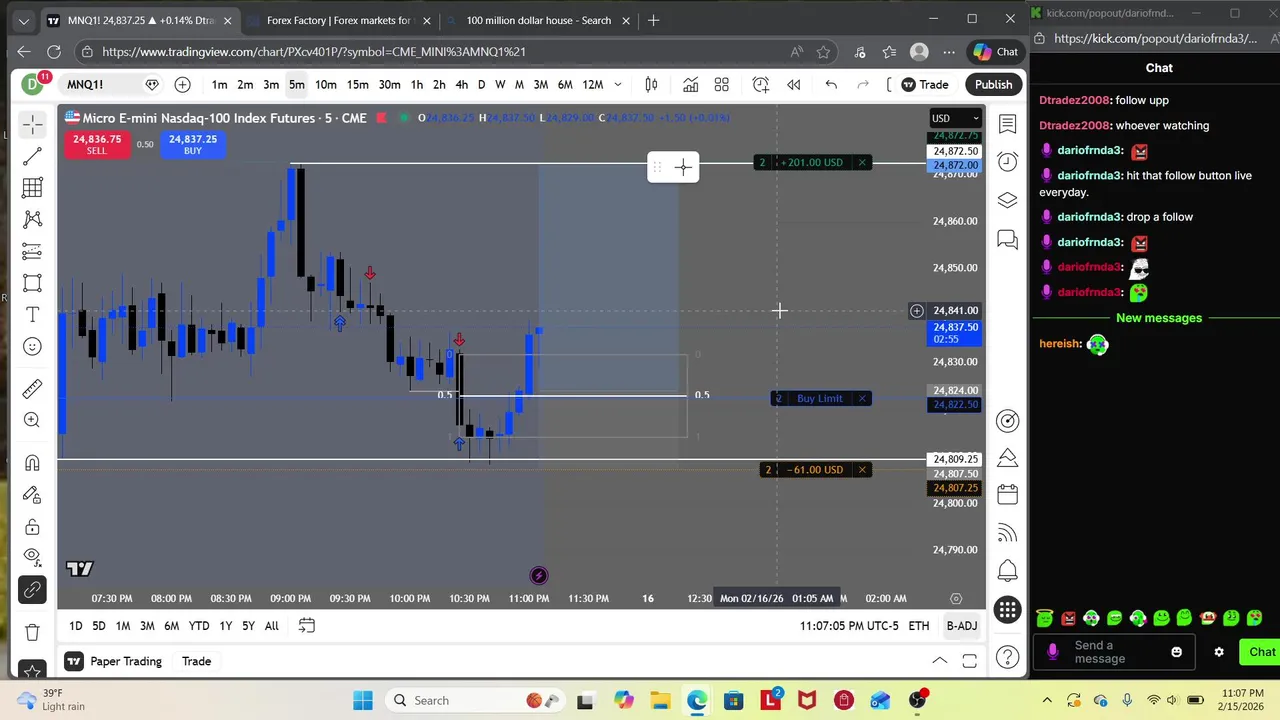Click the Send a message field
The image size is (1280, 720).
click(1114, 652)
